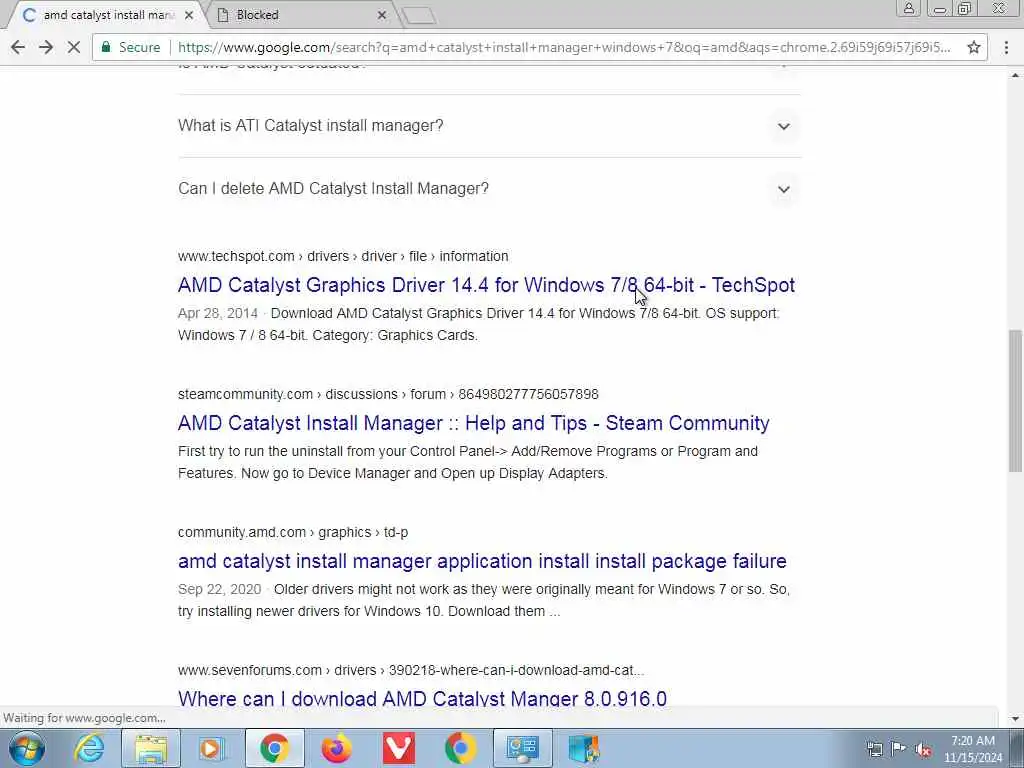
Task: Click the 'Apr 28, 2014' result date
Action: coord(217,313)
